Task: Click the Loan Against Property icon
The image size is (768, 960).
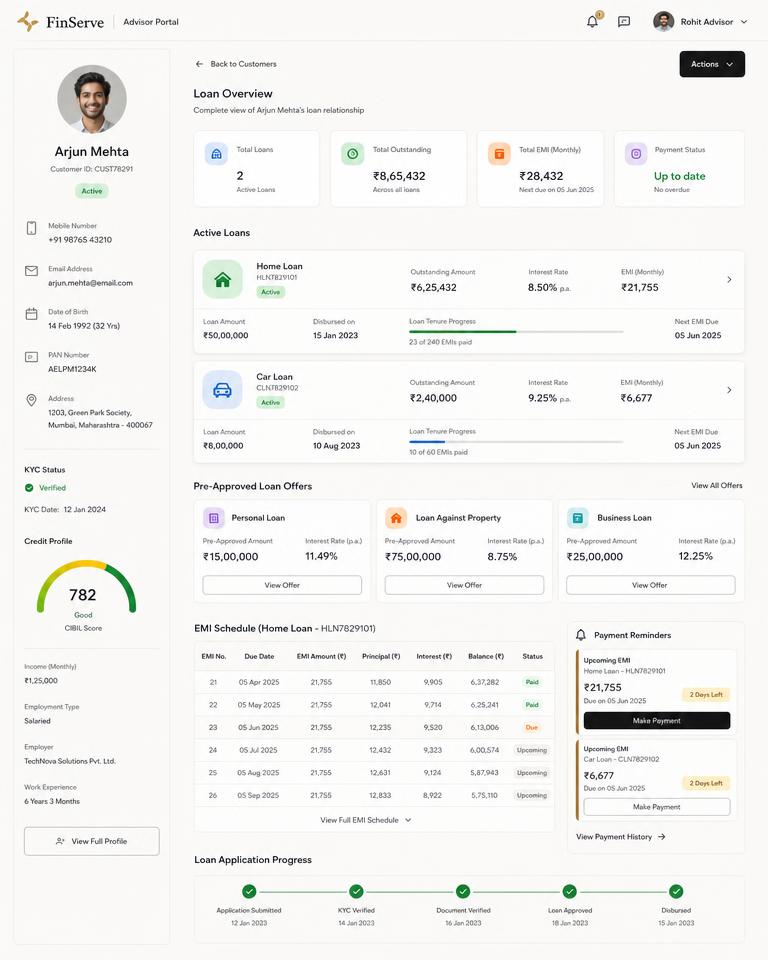Action: pos(396,518)
